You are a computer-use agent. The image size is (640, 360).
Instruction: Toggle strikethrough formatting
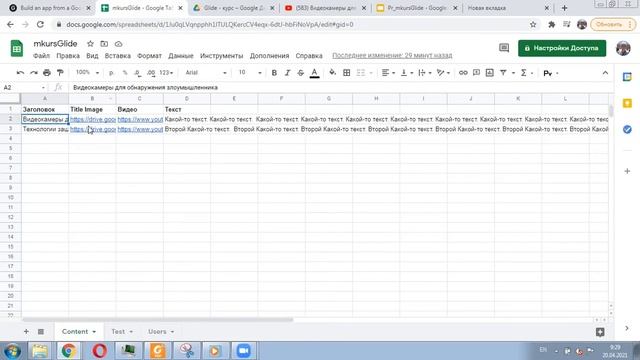tap(301, 73)
